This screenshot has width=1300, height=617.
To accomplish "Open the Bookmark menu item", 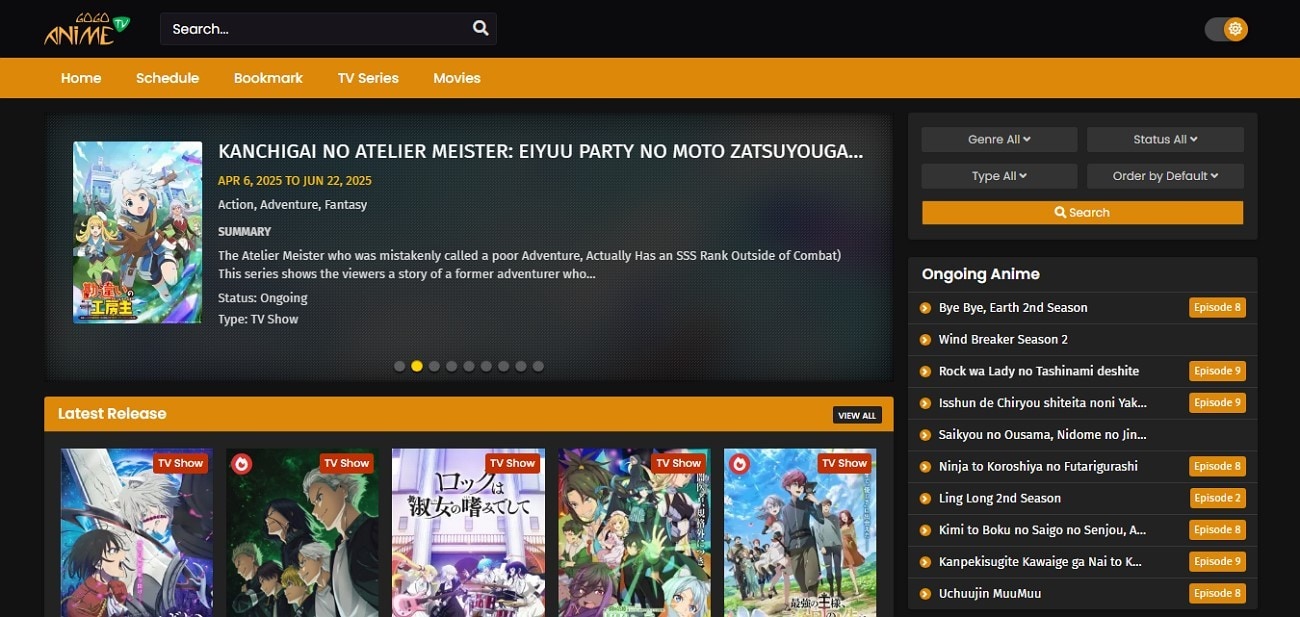I will [x=268, y=78].
